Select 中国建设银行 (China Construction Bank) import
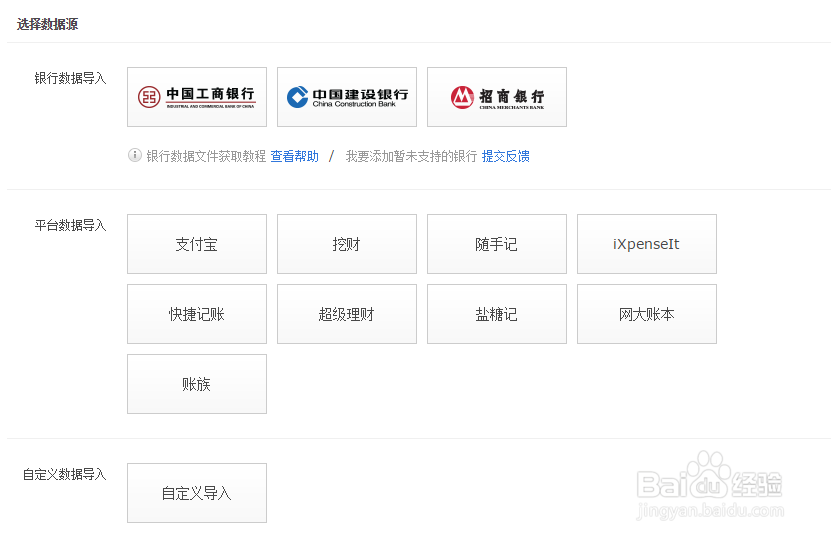Screen dimensions: 831x540 [x=347, y=97]
